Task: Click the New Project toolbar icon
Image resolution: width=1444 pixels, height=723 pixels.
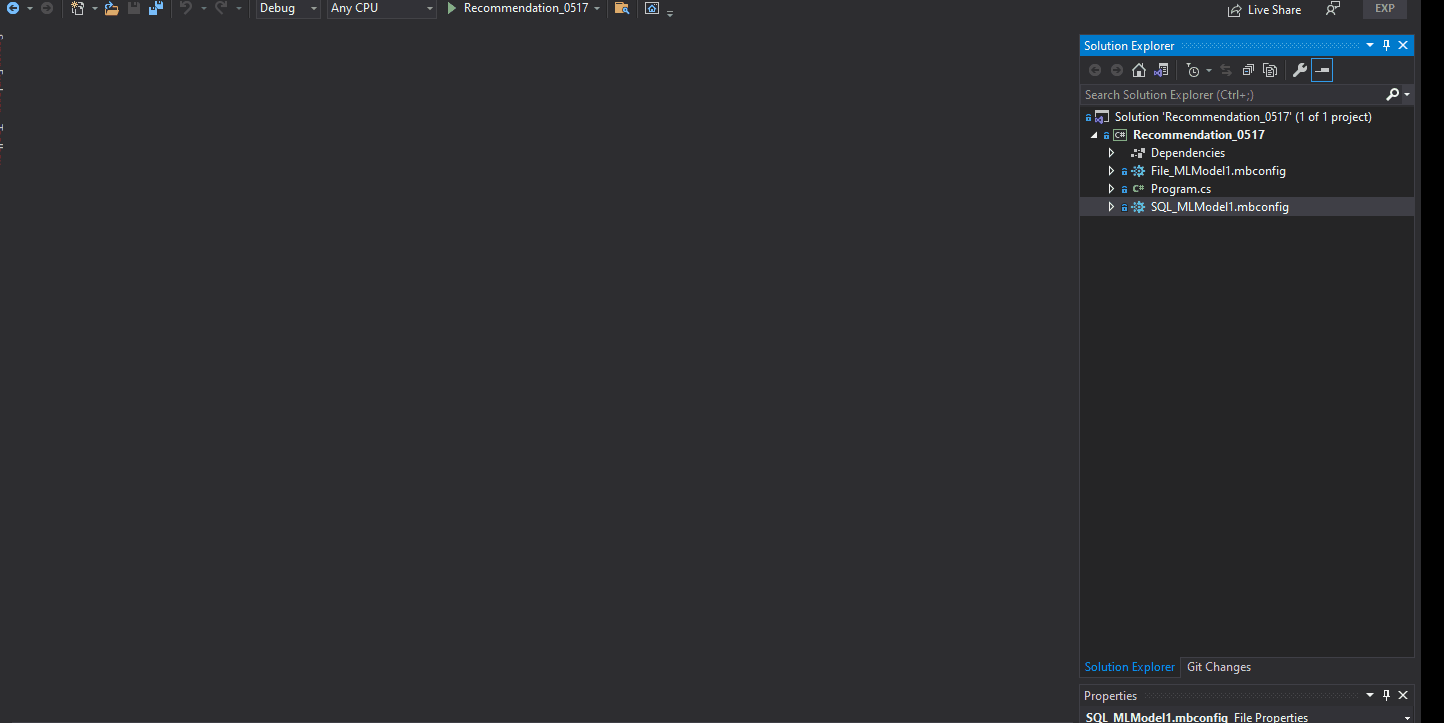Action: coord(78,8)
